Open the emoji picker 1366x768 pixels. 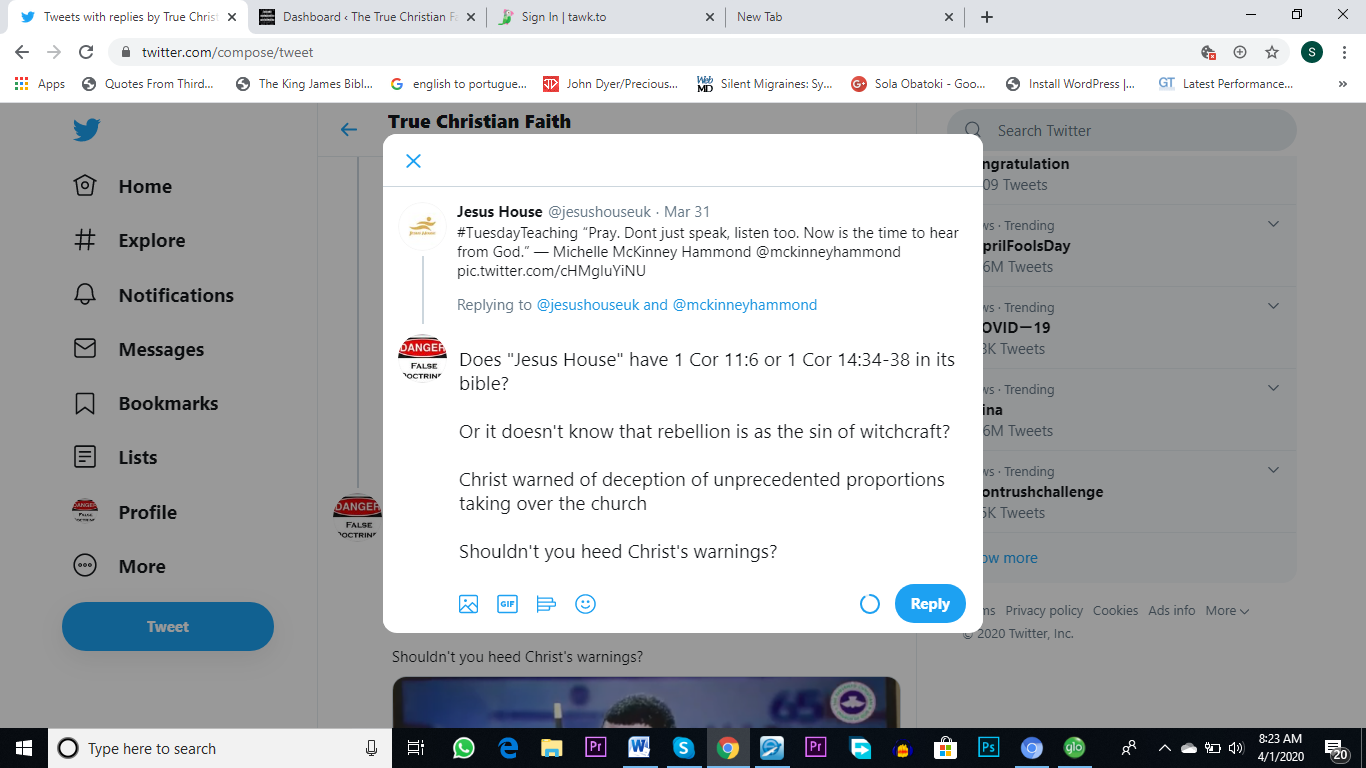(585, 604)
